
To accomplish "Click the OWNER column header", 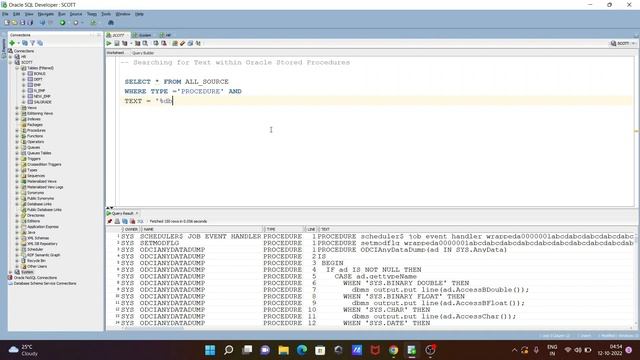I will click(131, 229).
